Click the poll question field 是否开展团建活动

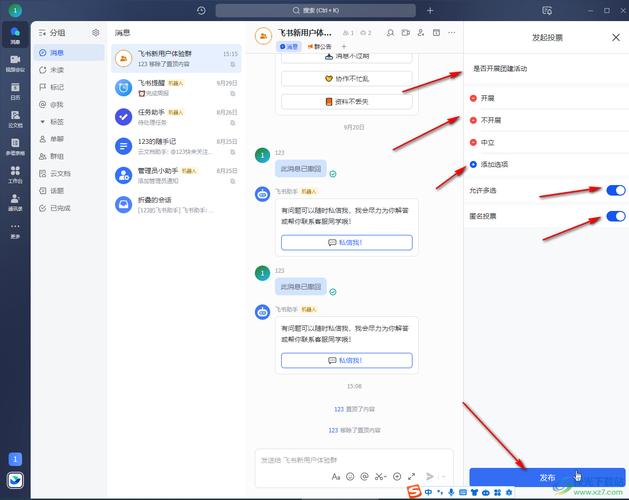pos(546,69)
